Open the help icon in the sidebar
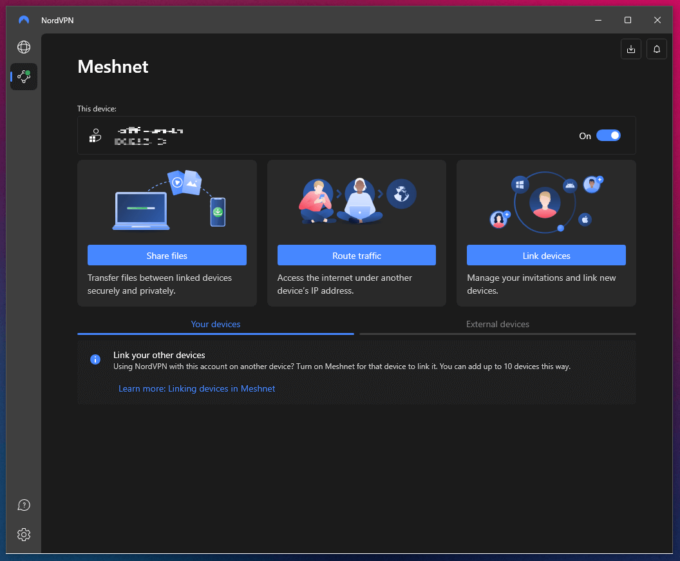This screenshot has height=561, width=680. [24, 505]
